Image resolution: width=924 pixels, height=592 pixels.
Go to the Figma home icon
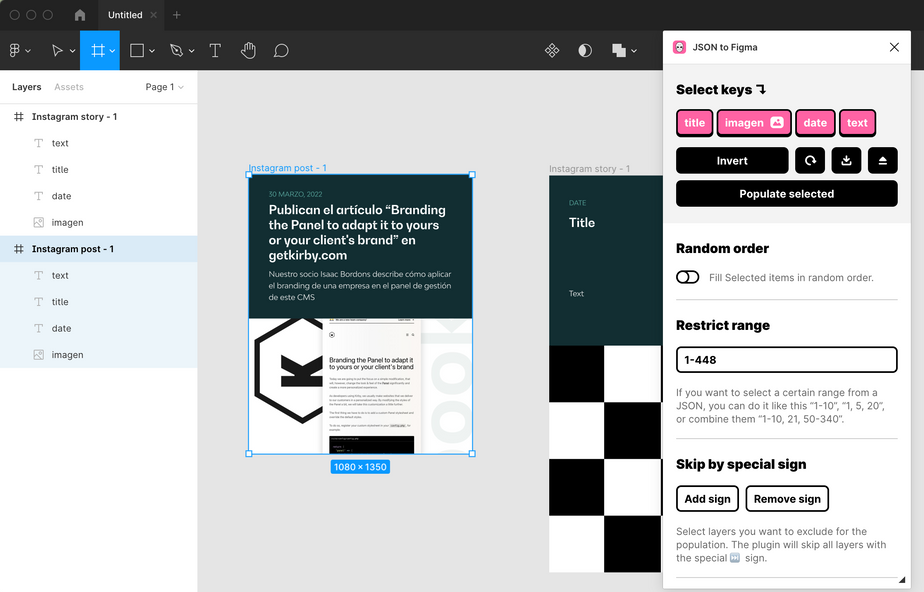point(80,15)
